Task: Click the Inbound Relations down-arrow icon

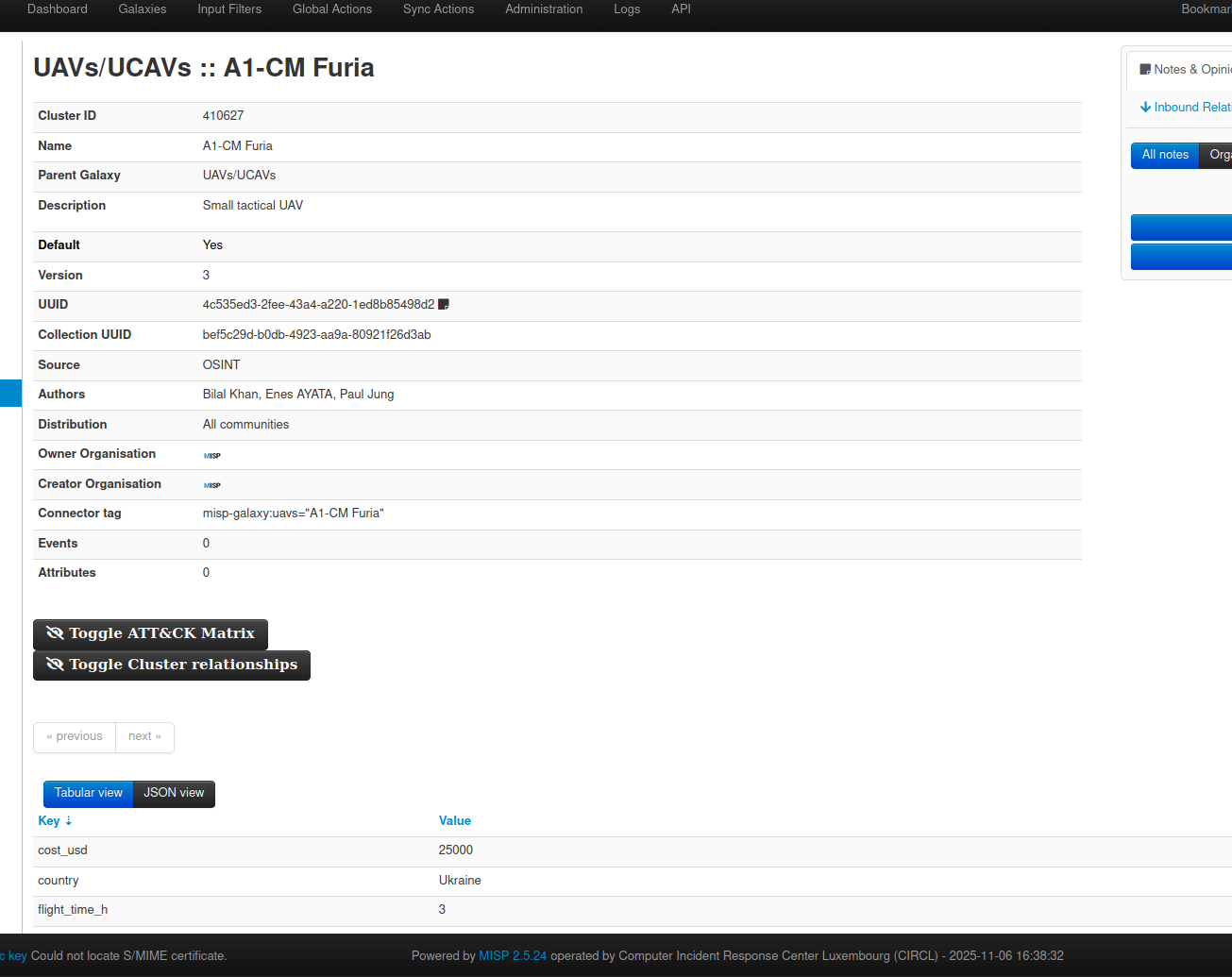Action: [x=1145, y=108]
